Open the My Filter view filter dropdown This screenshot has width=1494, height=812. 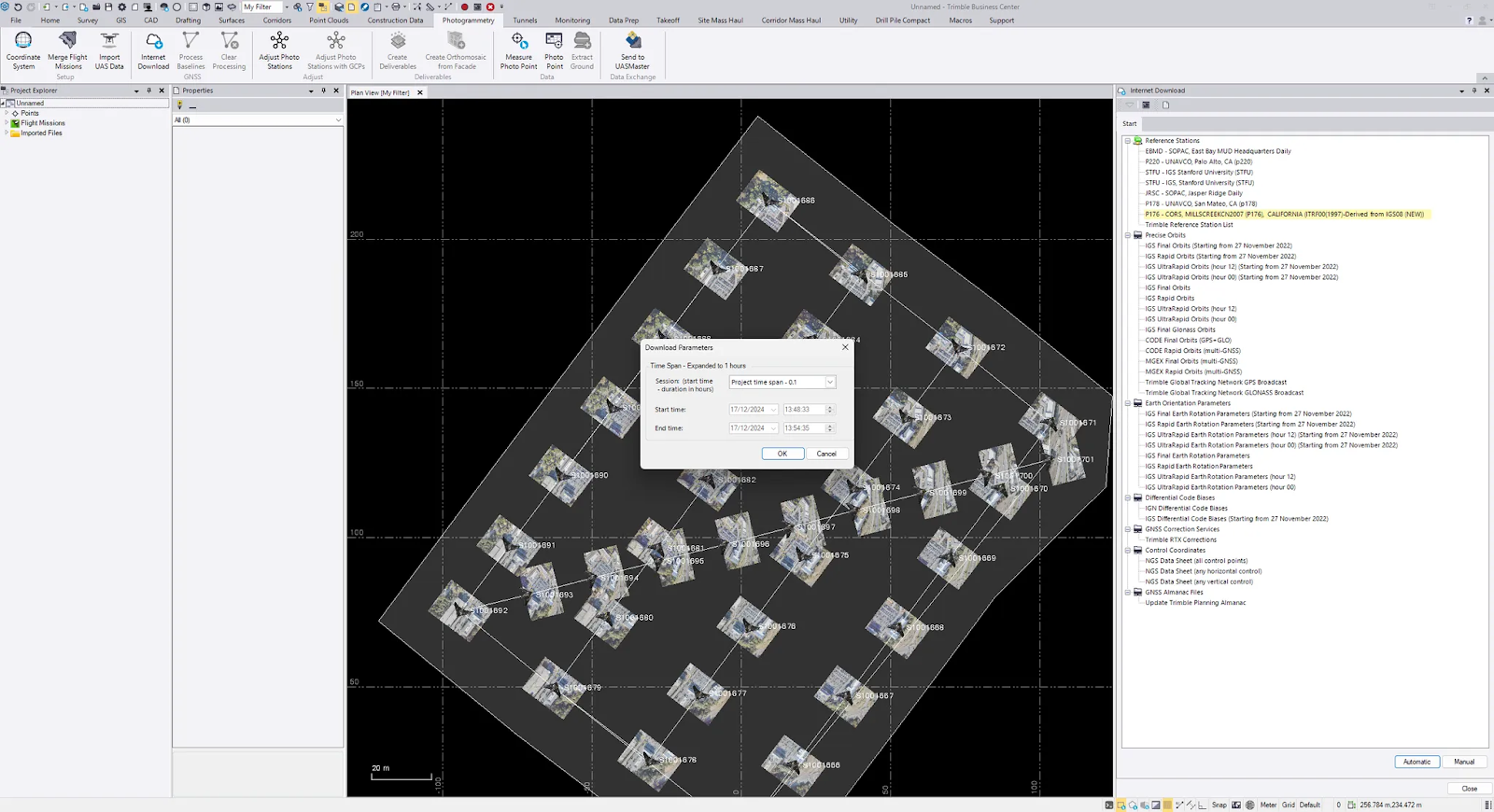pyautogui.click(x=286, y=7)
